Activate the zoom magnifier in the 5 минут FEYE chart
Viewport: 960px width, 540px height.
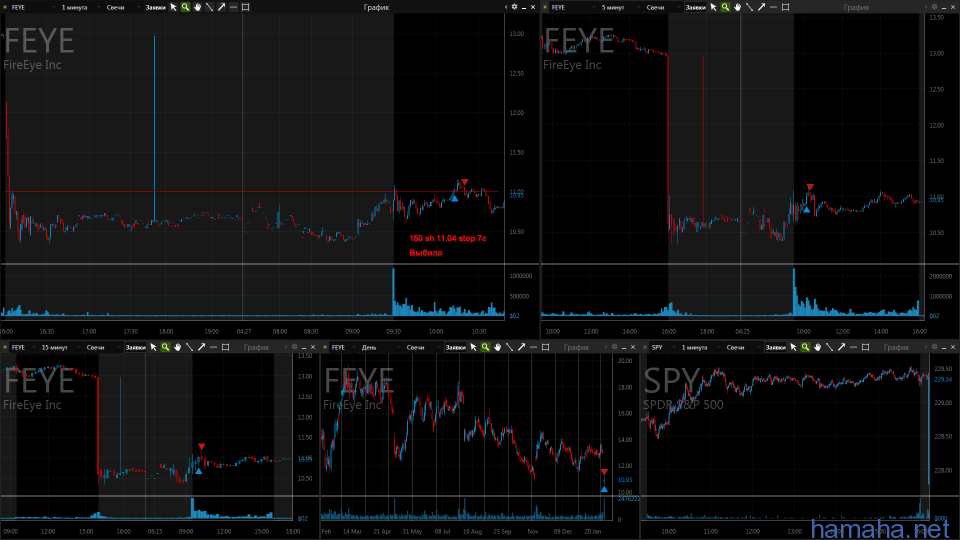(x=726, y=7)
